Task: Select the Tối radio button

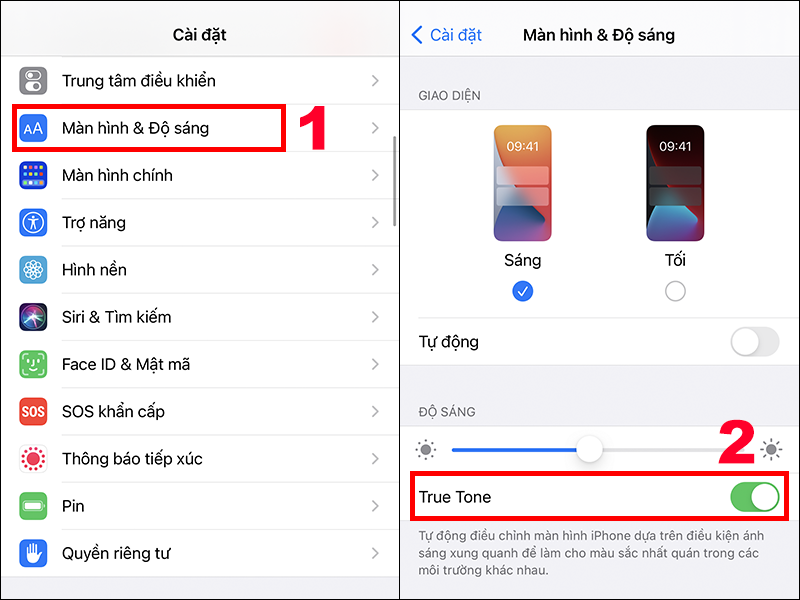Action: click(675, 291)
